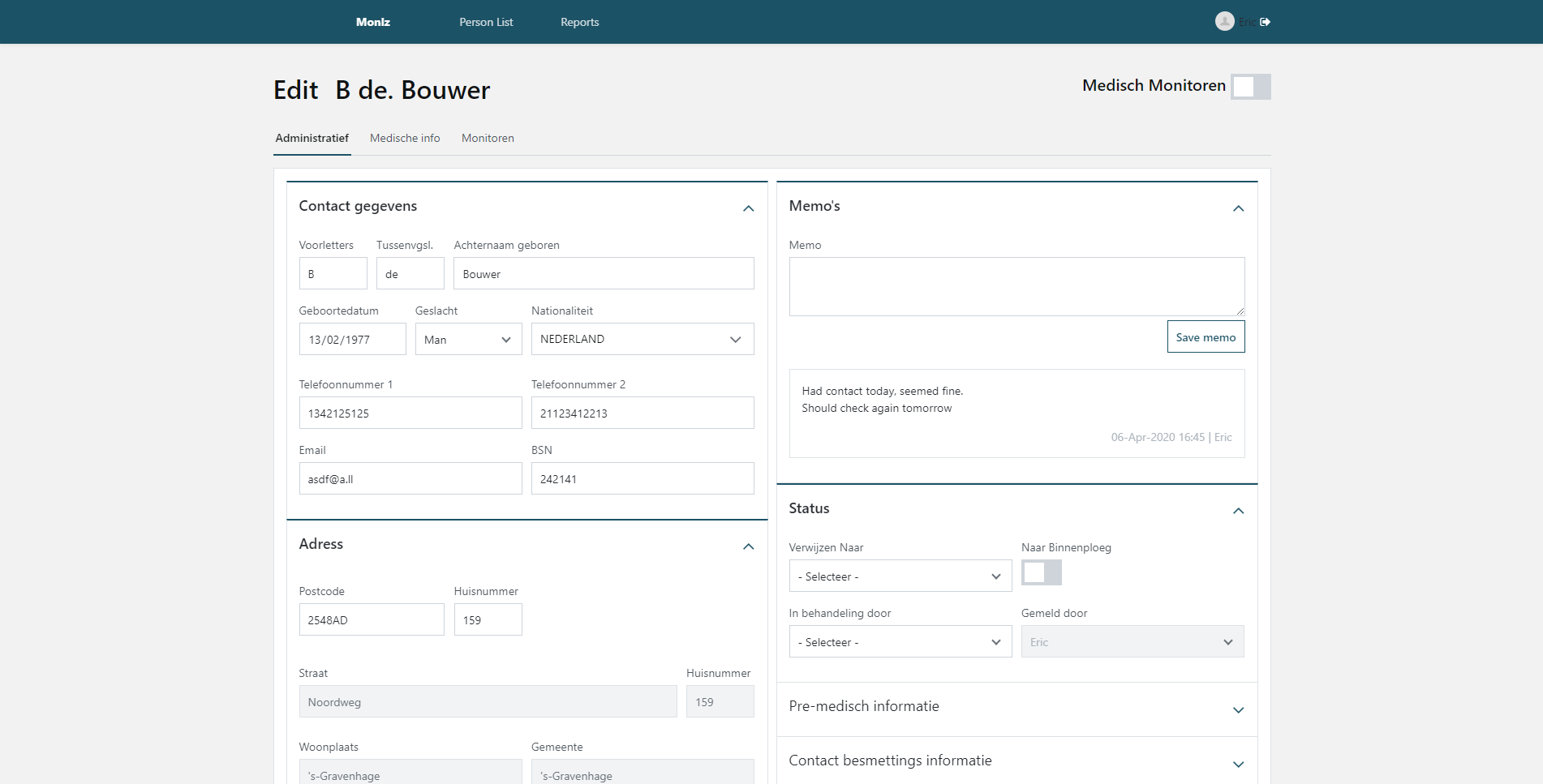The width and height of the screenshot is (1543, 784).
Task: Click the Email input field
Action: (410, 478)
